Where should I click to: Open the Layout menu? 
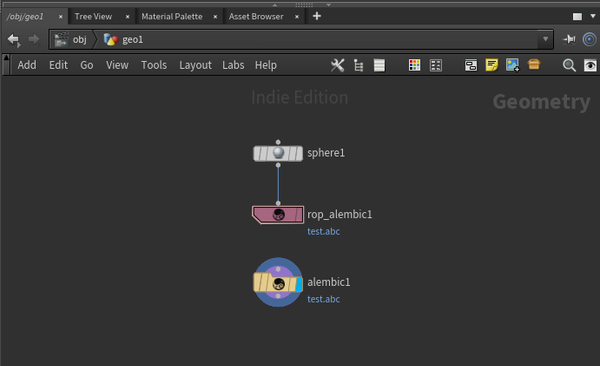(x=195, y=65)
